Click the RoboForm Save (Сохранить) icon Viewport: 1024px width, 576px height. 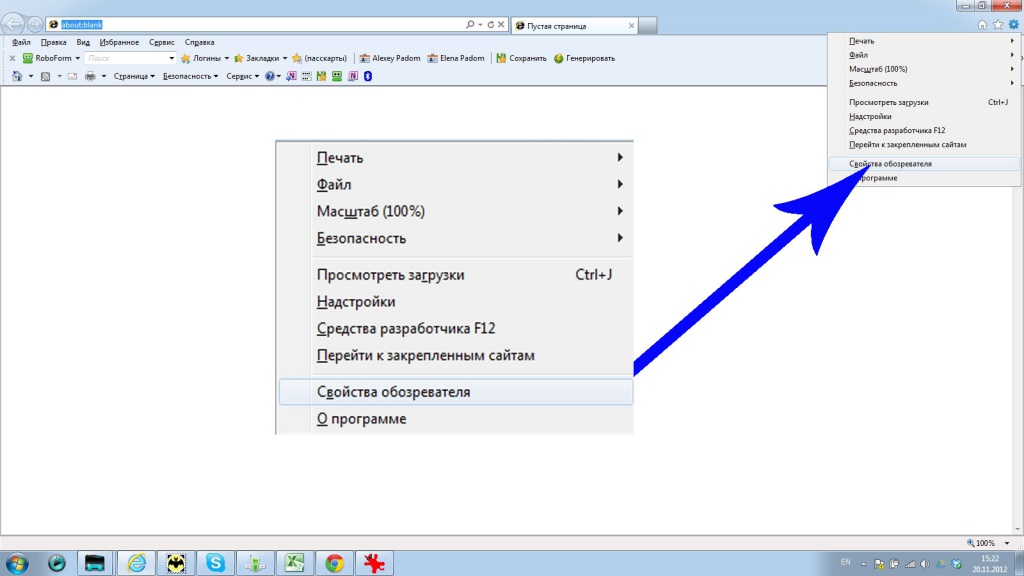[x=521, y=58]
